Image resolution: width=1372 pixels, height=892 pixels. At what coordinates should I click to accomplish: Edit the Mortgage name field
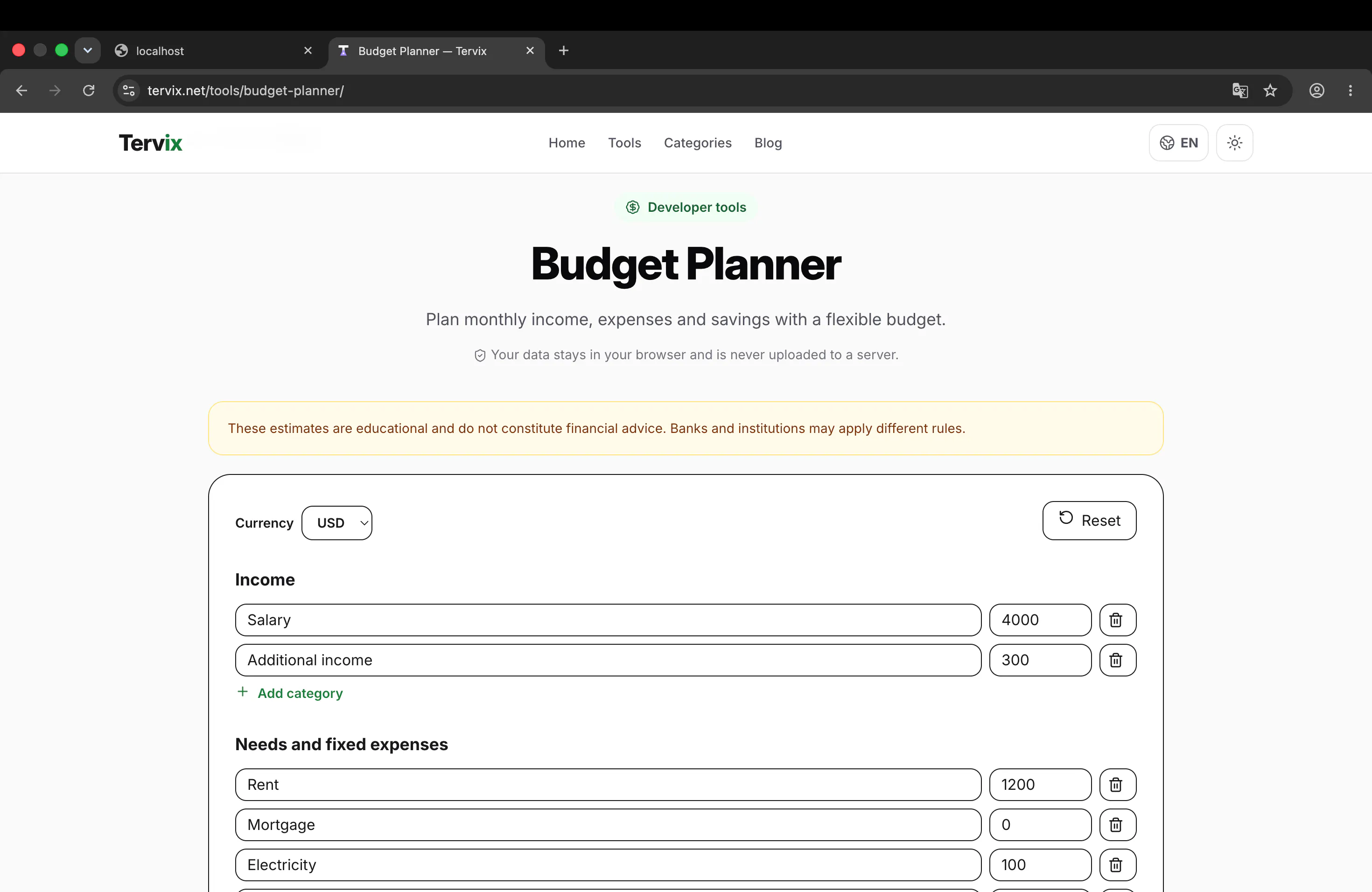[608, 824]
